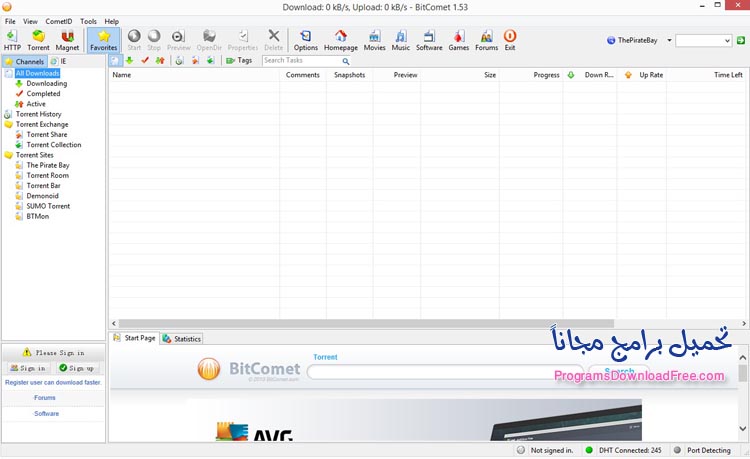
Task: Click the horizontal scrollbar of task list
Action: 366,323
